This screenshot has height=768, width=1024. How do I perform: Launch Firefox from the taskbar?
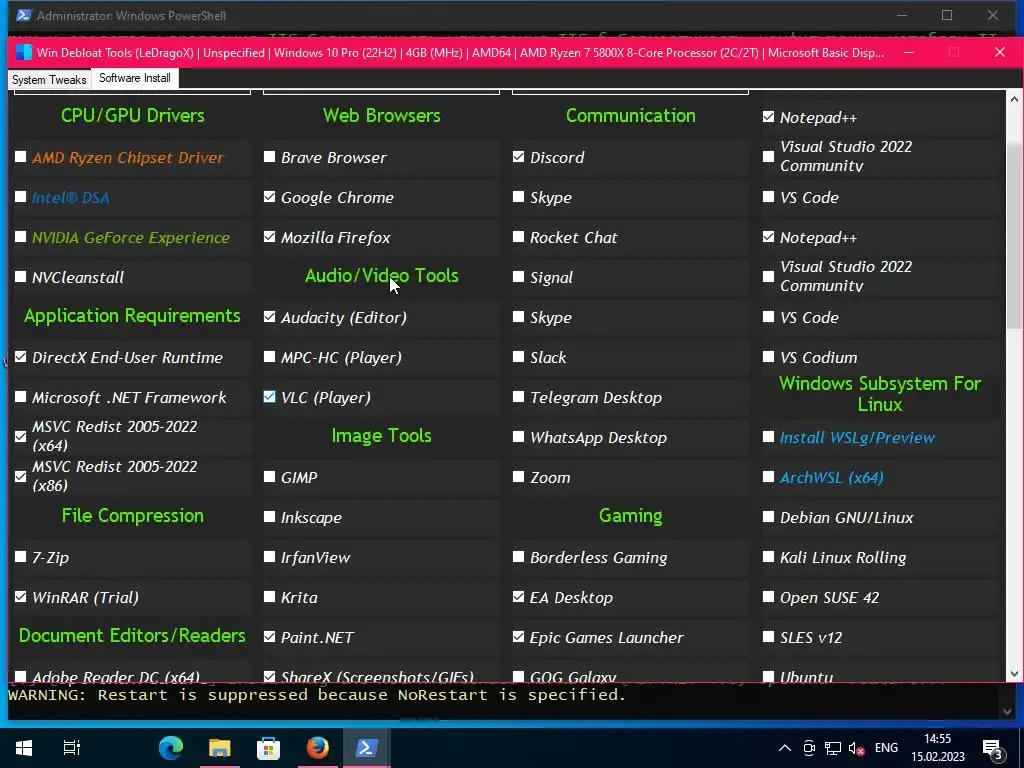point(317,748)
